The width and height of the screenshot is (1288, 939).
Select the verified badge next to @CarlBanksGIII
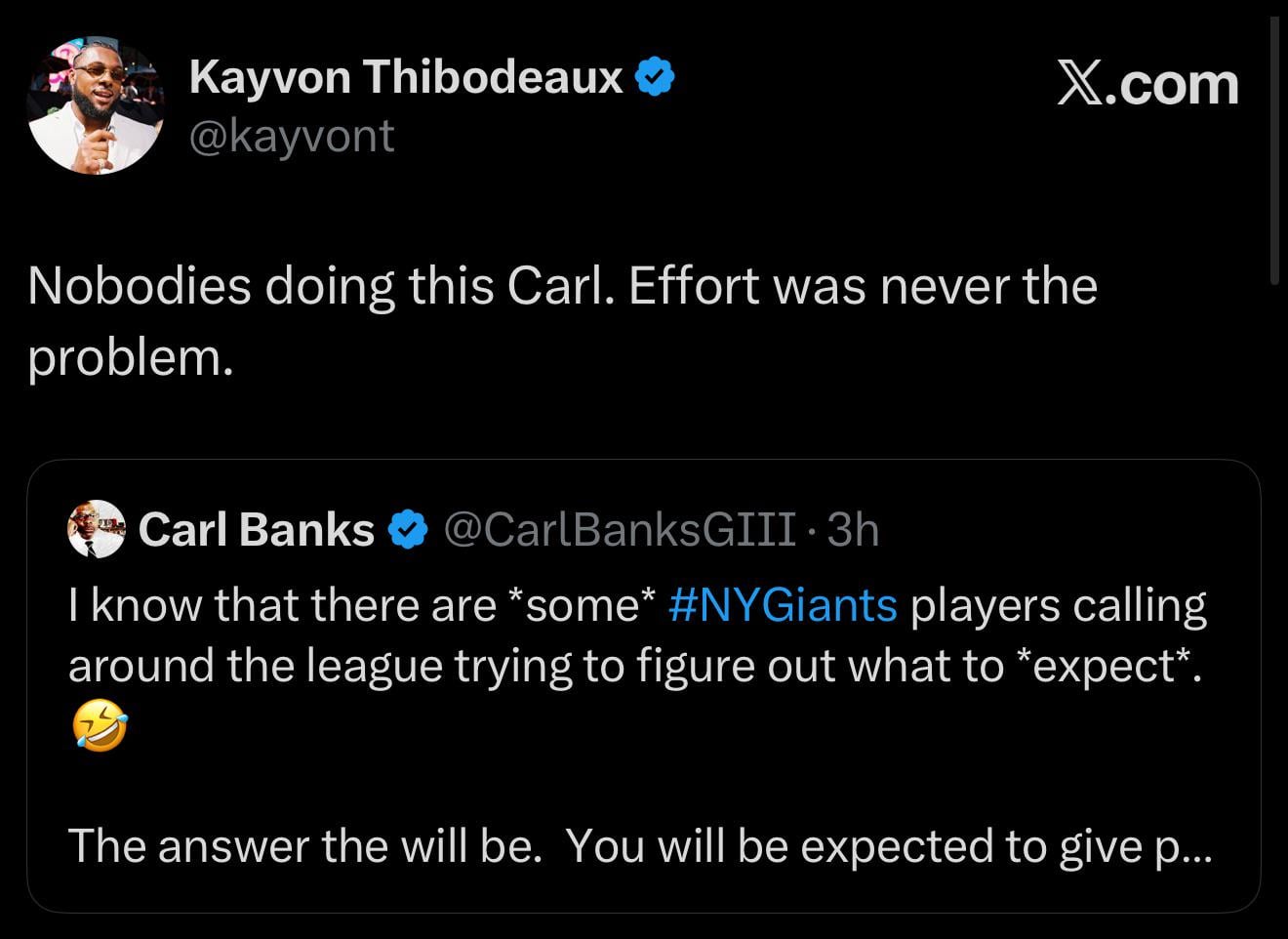pyautogui.click(x=405, y=529)
